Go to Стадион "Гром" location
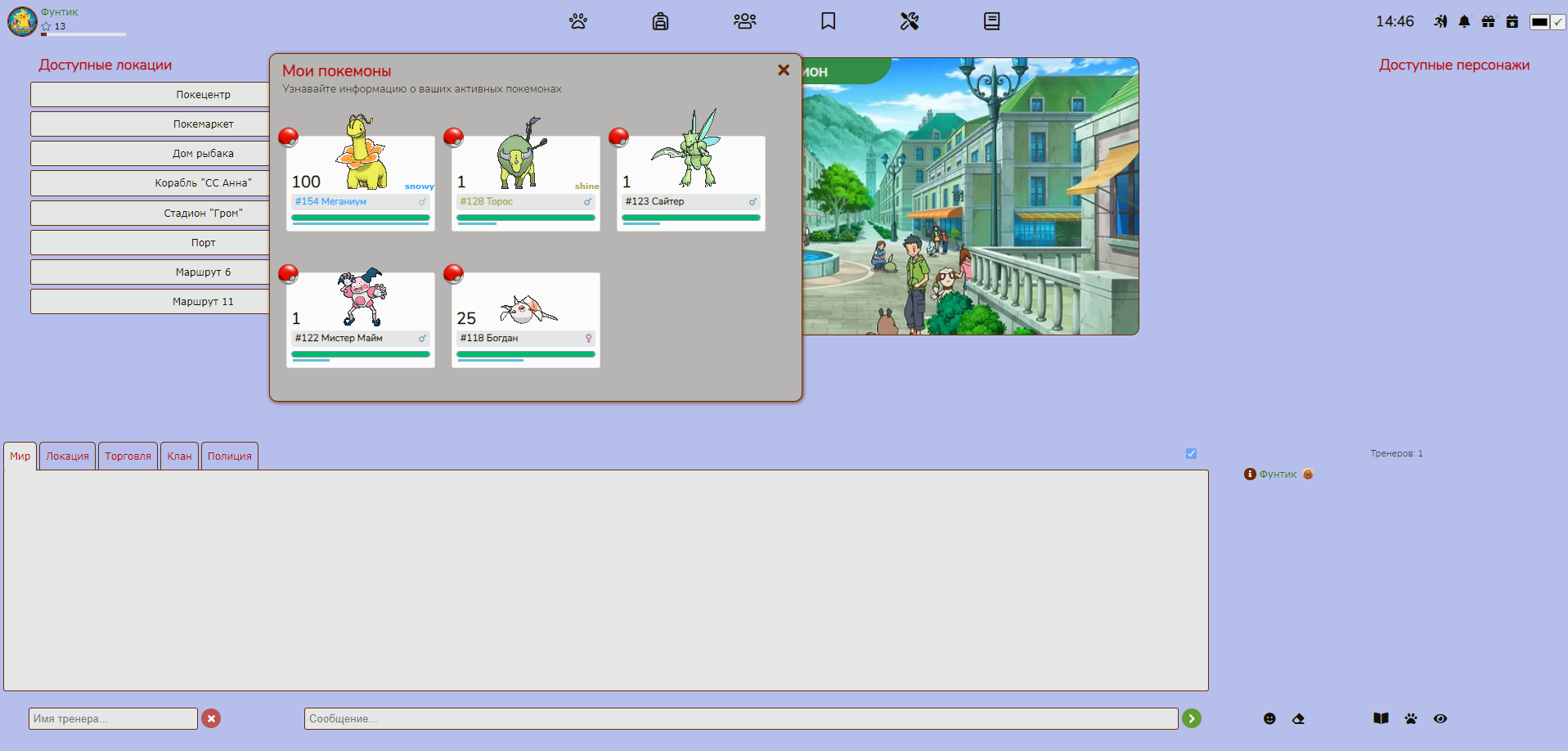Image resolution: width=1568 pixels, height=751 pixels. [x=151, y=213]
